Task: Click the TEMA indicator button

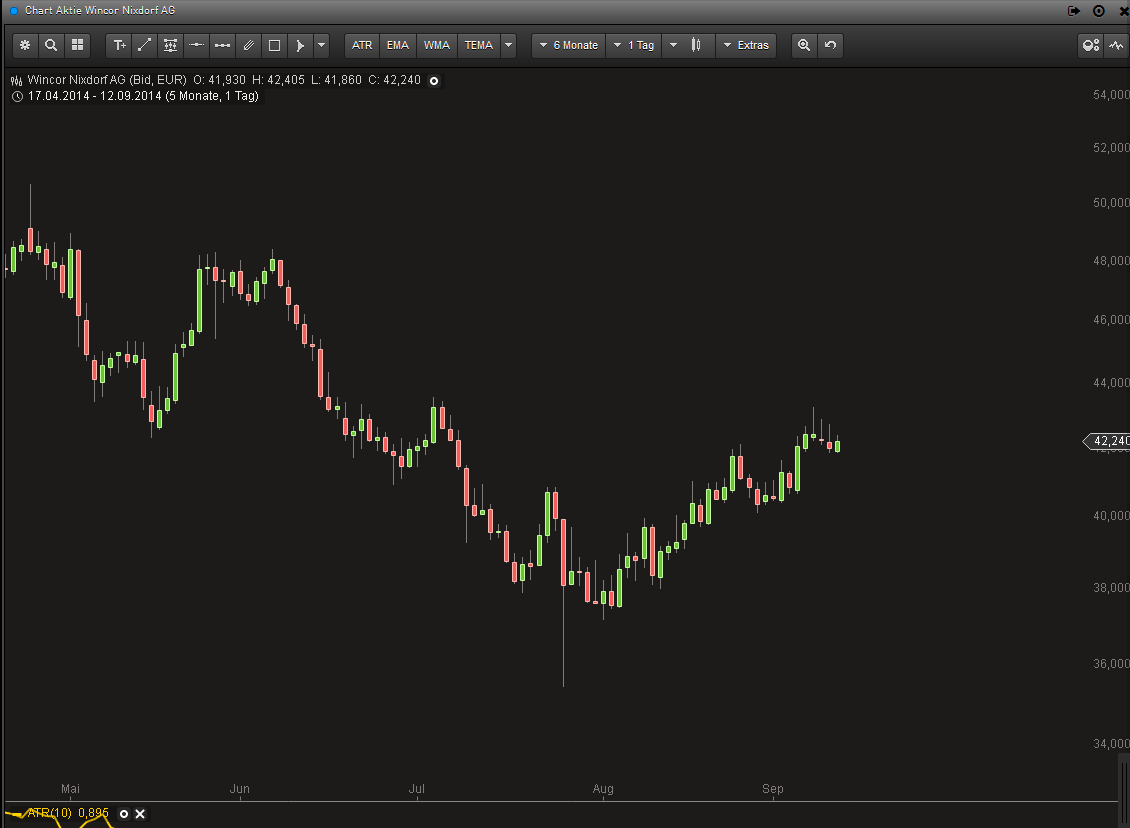Action: point(479,45)
